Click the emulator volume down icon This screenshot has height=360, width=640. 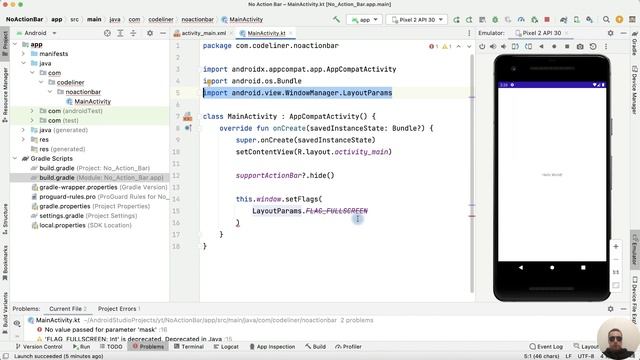[x=504, y=47]
